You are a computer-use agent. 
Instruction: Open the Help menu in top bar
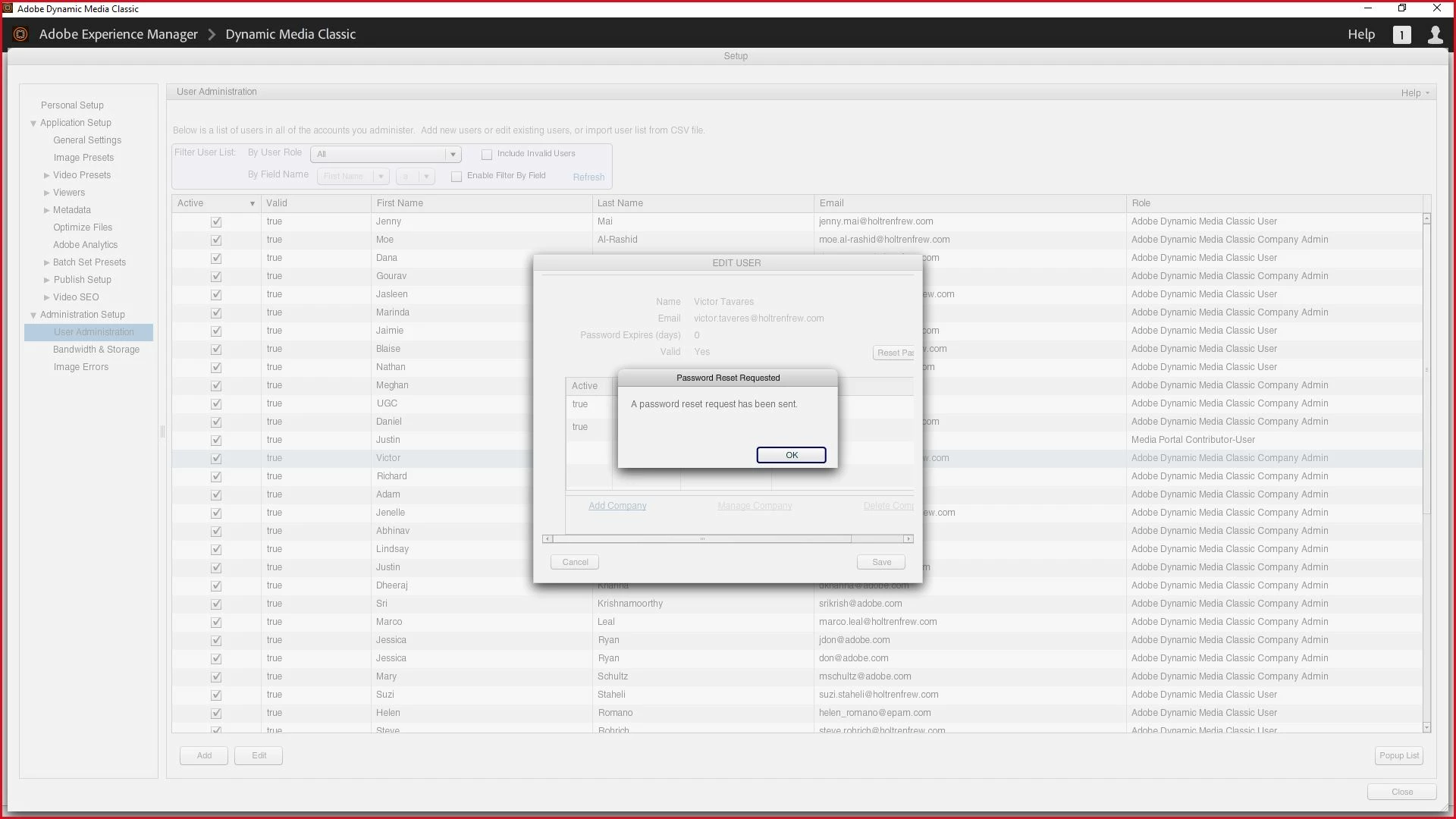(x=1360, y=34)
